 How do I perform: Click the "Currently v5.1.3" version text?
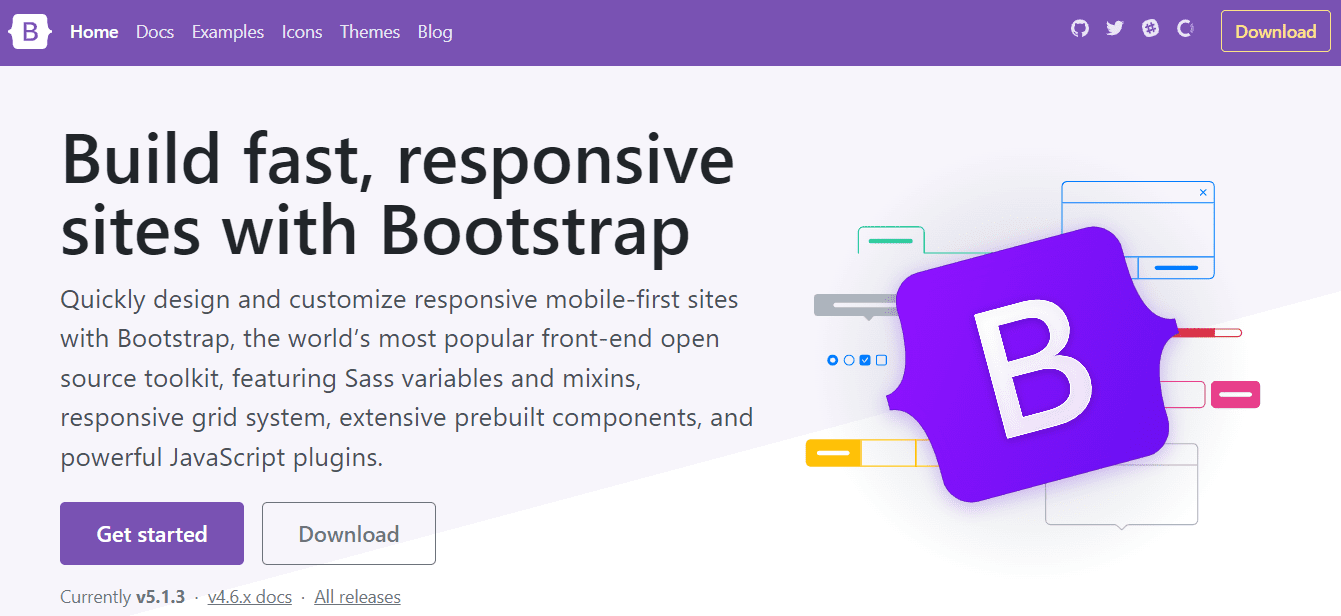click(123, 597)
